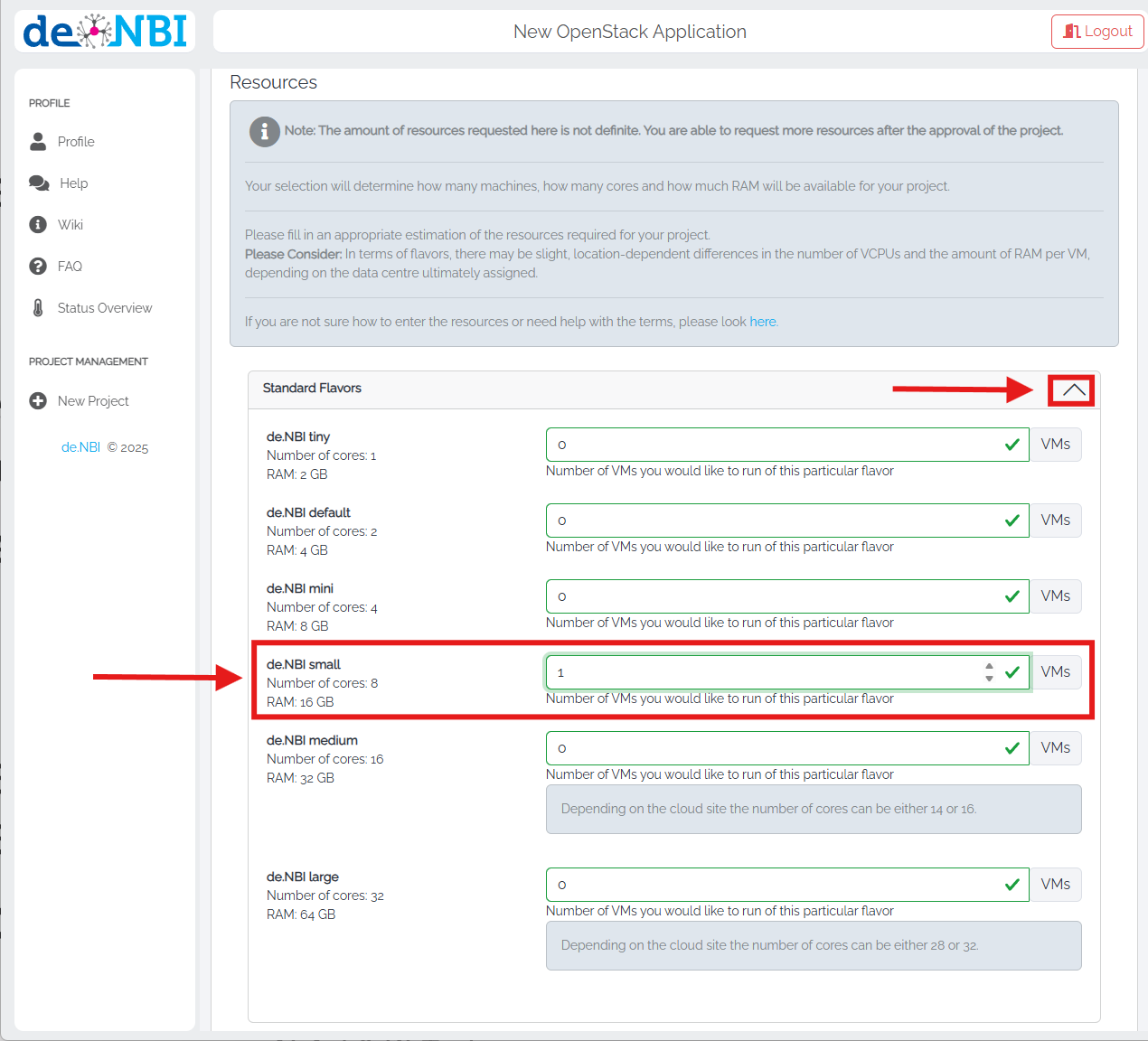This screenshot has width=1148, height=1041.
Task: Click the 'de.NBI default' flavor name
Action: tap(308, 512)
